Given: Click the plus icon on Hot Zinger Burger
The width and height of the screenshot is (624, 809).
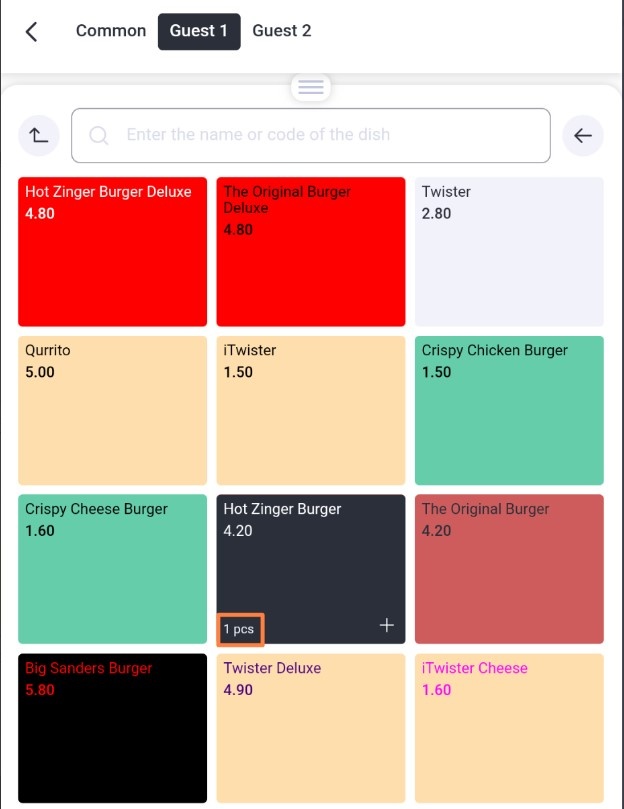Looking at the screenshot, I should tap(387, 625).
